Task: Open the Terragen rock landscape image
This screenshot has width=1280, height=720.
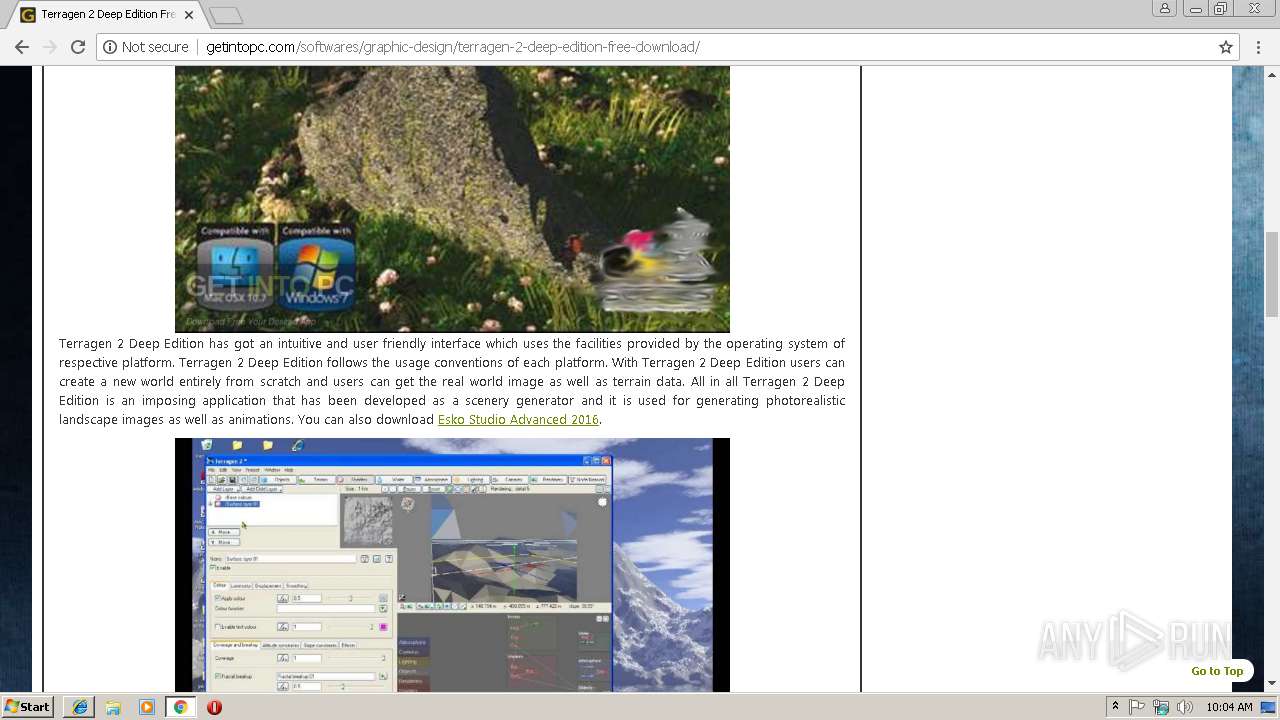Action: 452,199
